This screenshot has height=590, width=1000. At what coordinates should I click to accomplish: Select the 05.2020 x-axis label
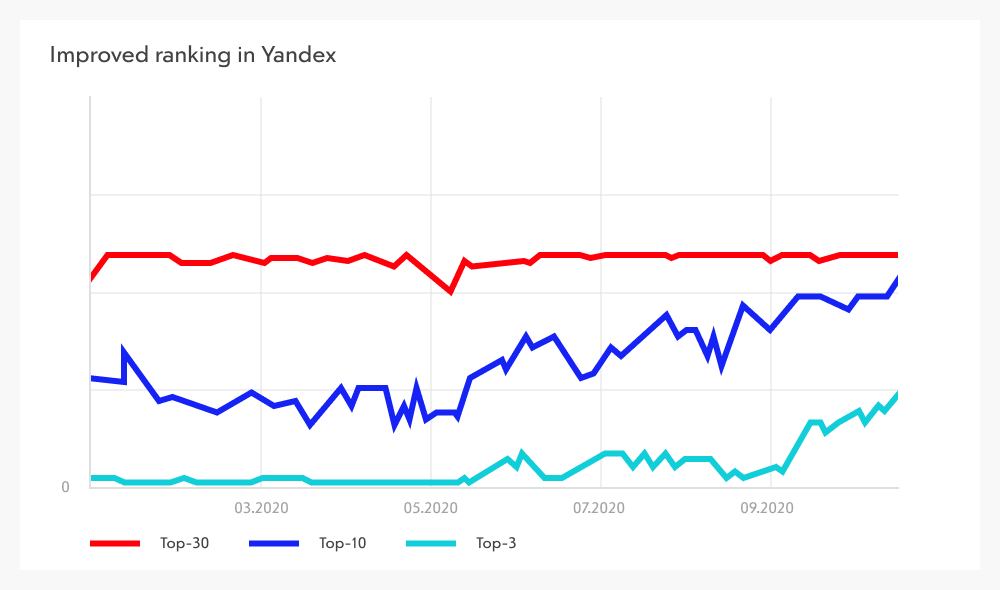[430, 508]
